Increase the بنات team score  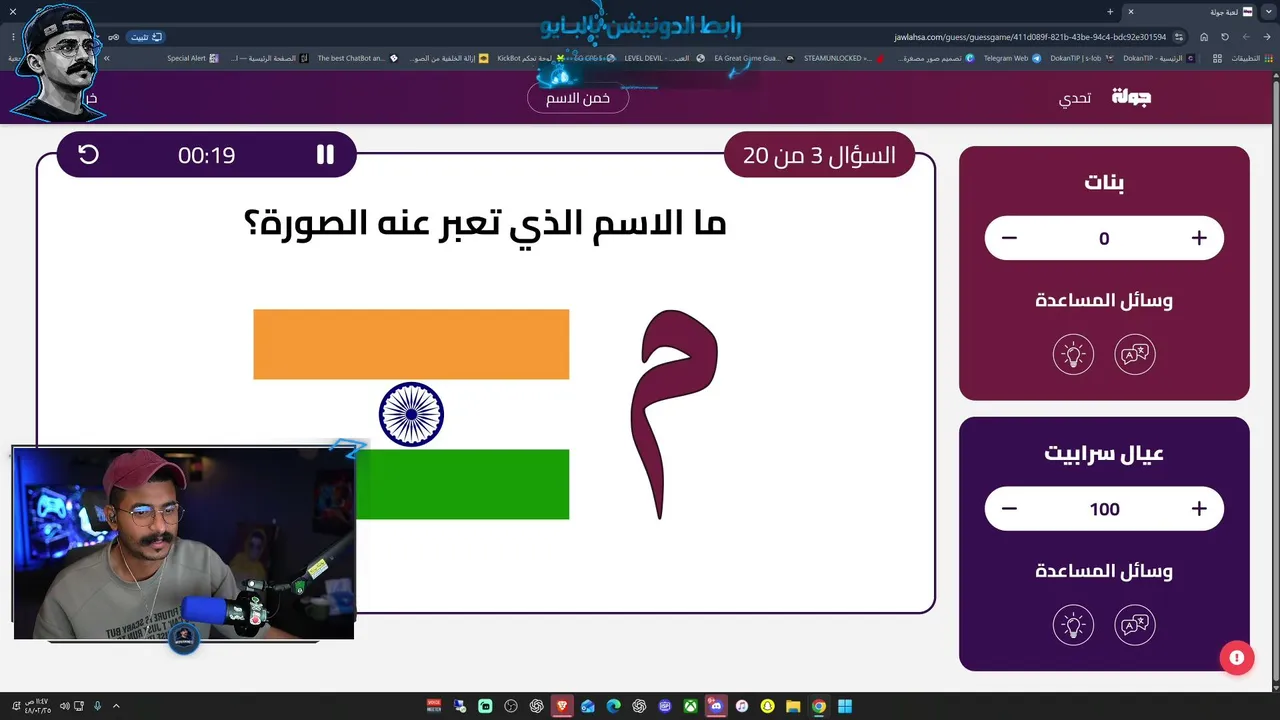click(1199, 238)
